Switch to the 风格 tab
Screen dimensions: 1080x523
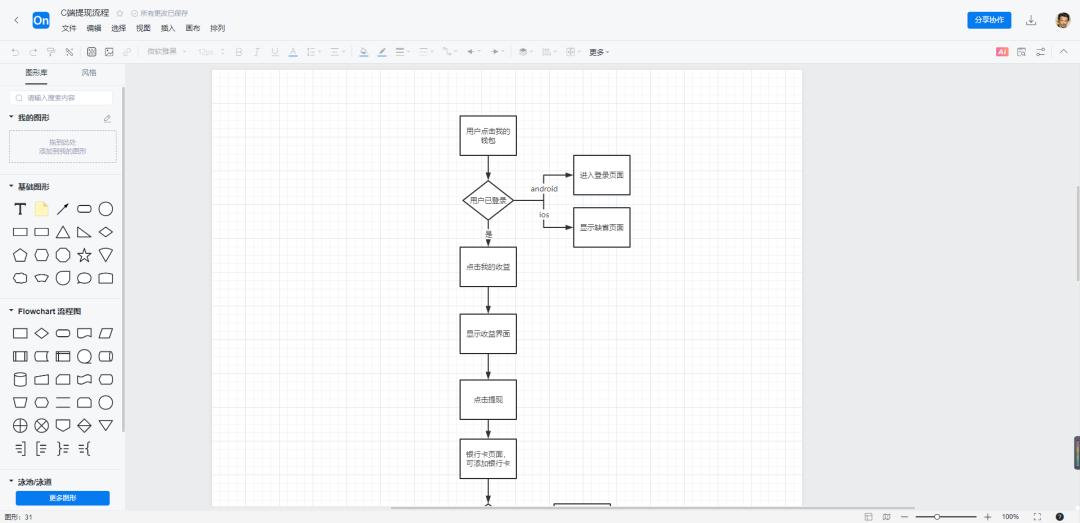click(89, 73)
